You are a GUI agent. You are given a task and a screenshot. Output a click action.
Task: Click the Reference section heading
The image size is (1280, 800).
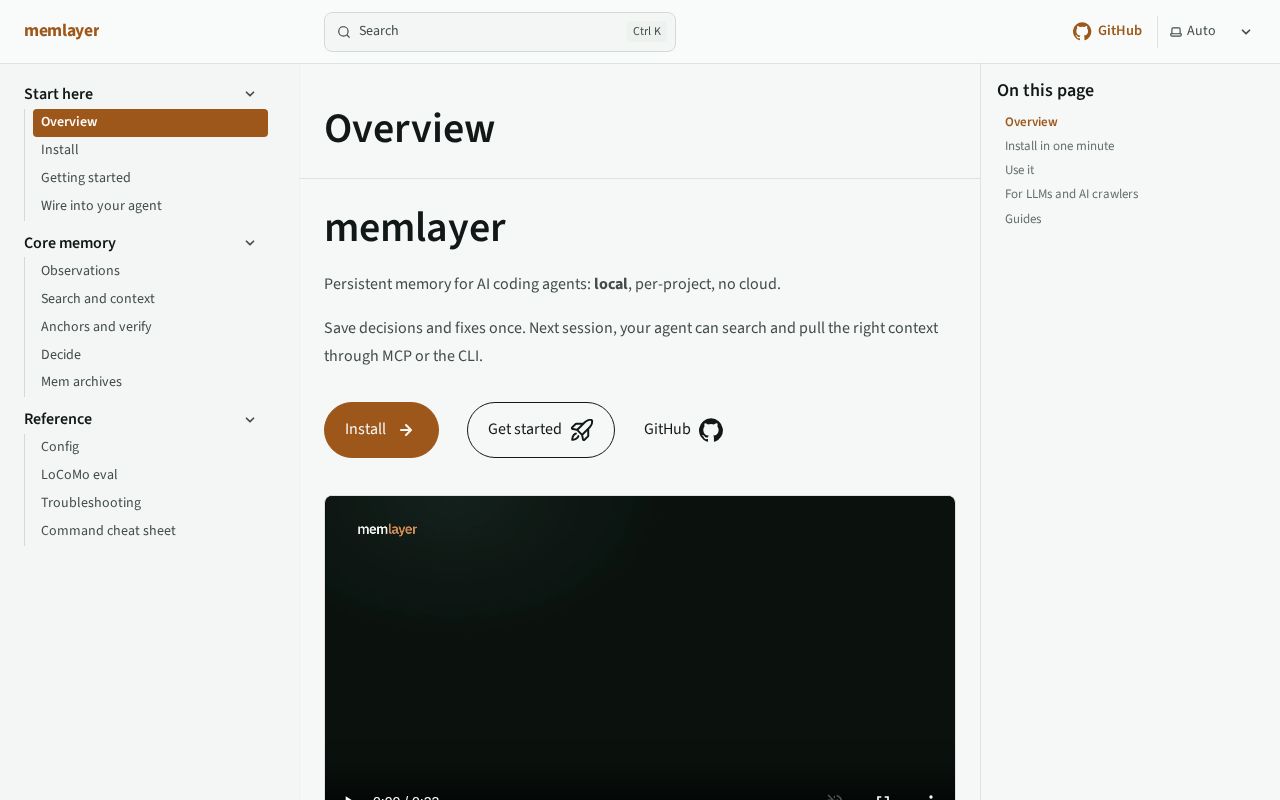[x=58, y=419]
